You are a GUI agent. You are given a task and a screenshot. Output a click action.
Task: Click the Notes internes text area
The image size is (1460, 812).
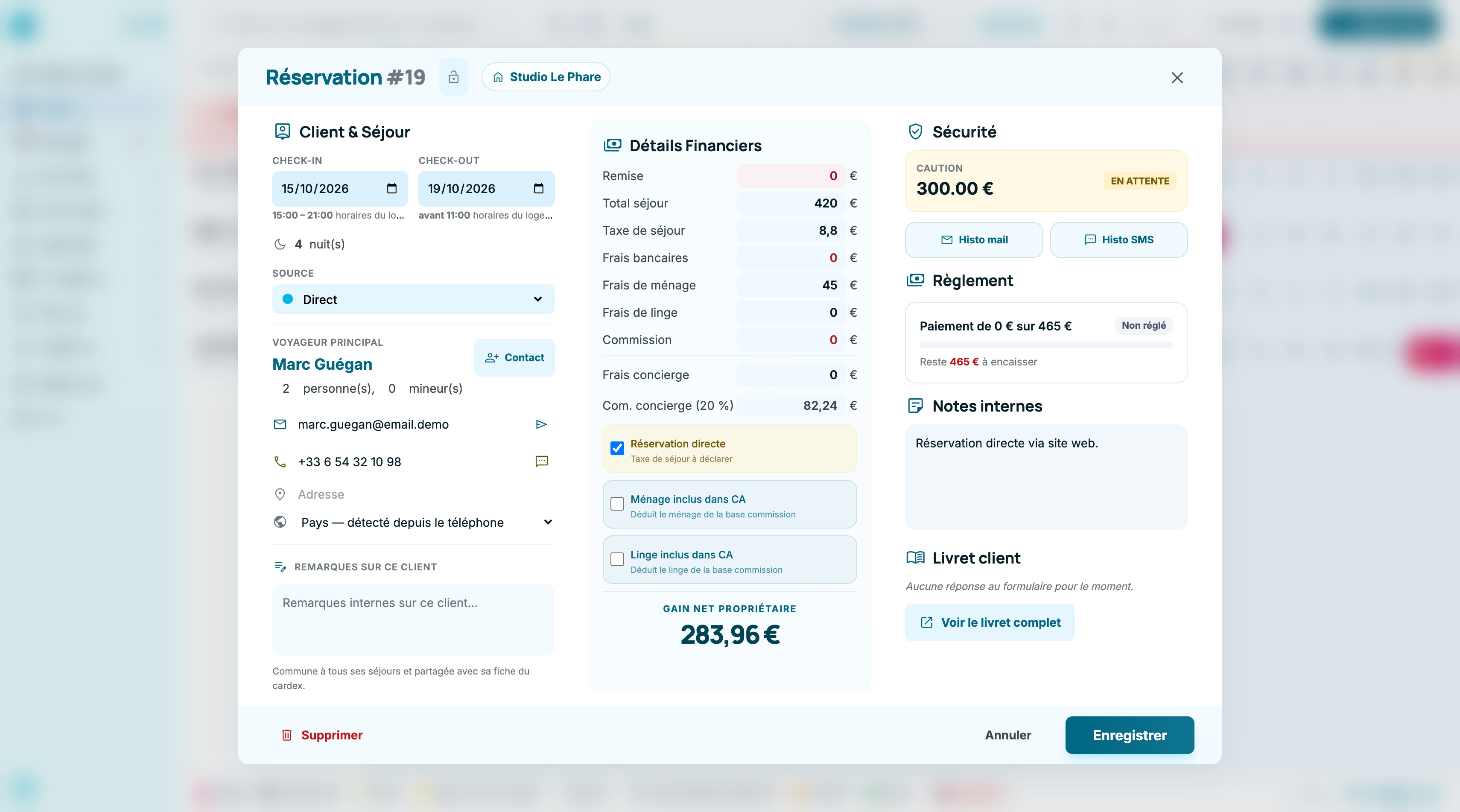click(1045, 477)
